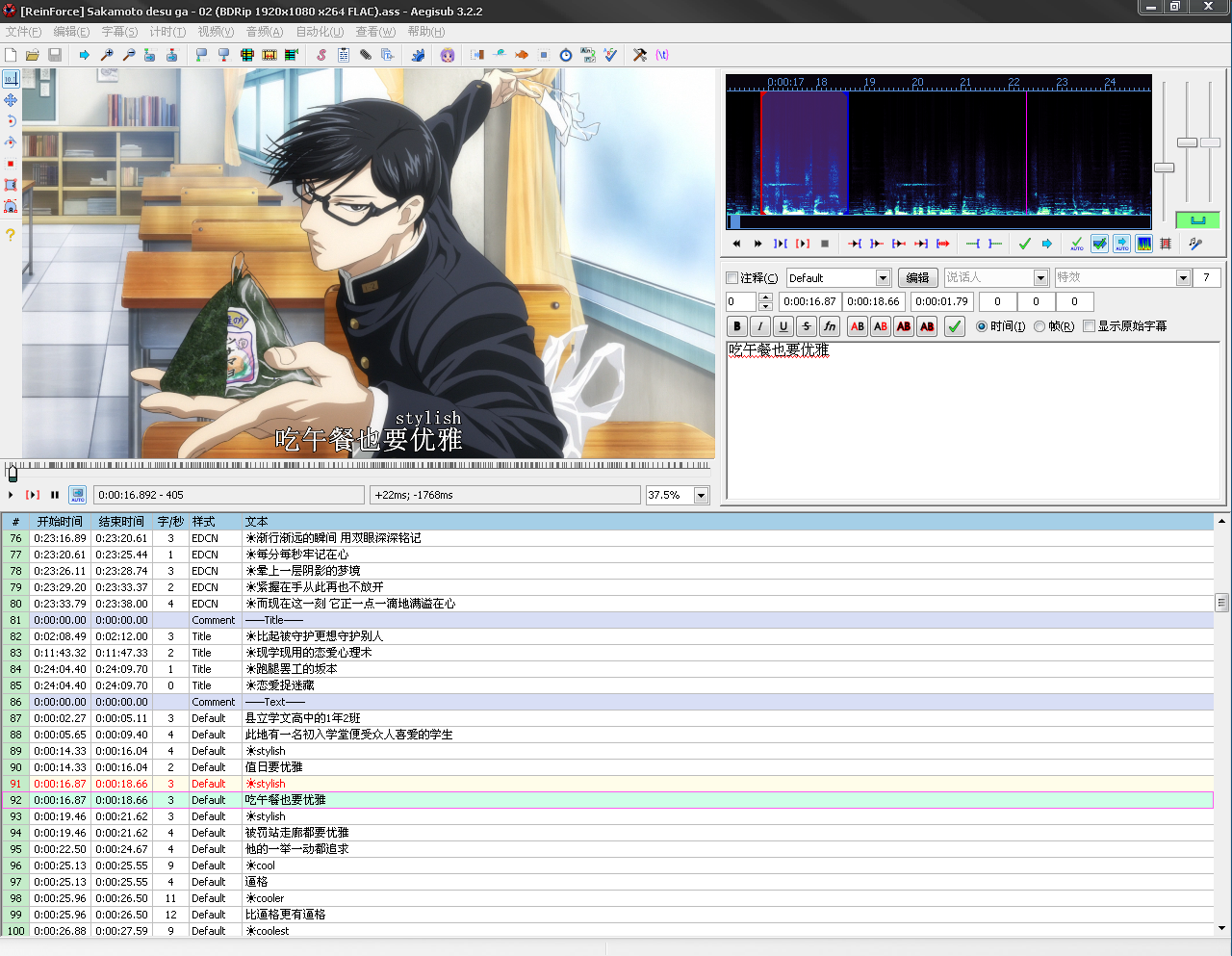This screenshot has width=1232, height=956.
Task: Open the Kanji Timer fish icon
Action: click(x=522, y=55)
